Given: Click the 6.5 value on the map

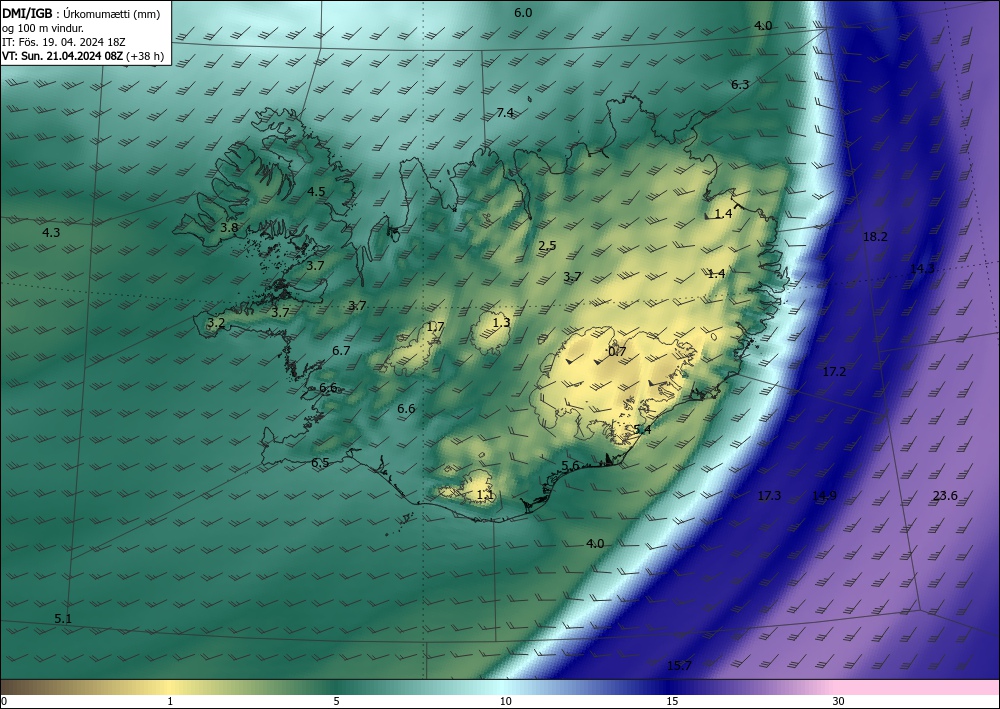Looking at the screenshot, I should click(320, 462).
